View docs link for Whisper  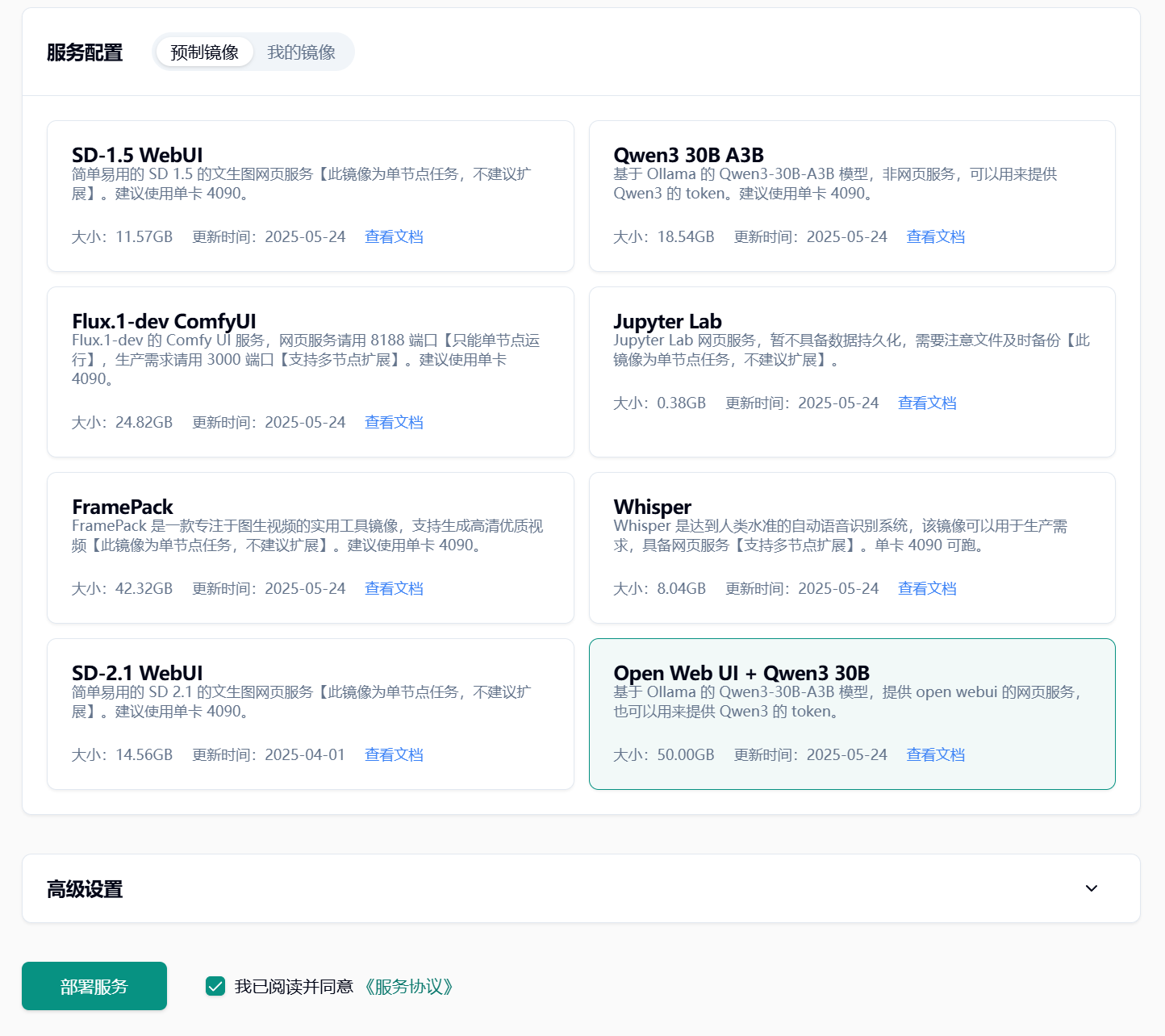[927, 589]
